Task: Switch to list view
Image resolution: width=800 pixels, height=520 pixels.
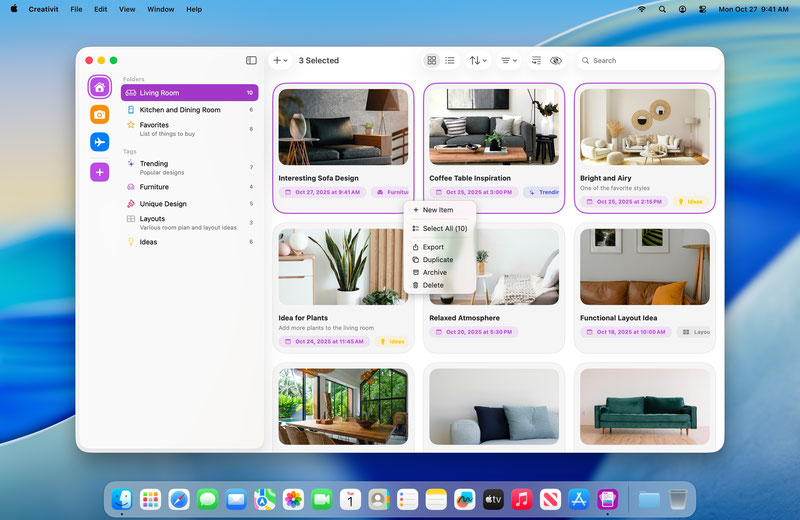Action: [450, 61]
